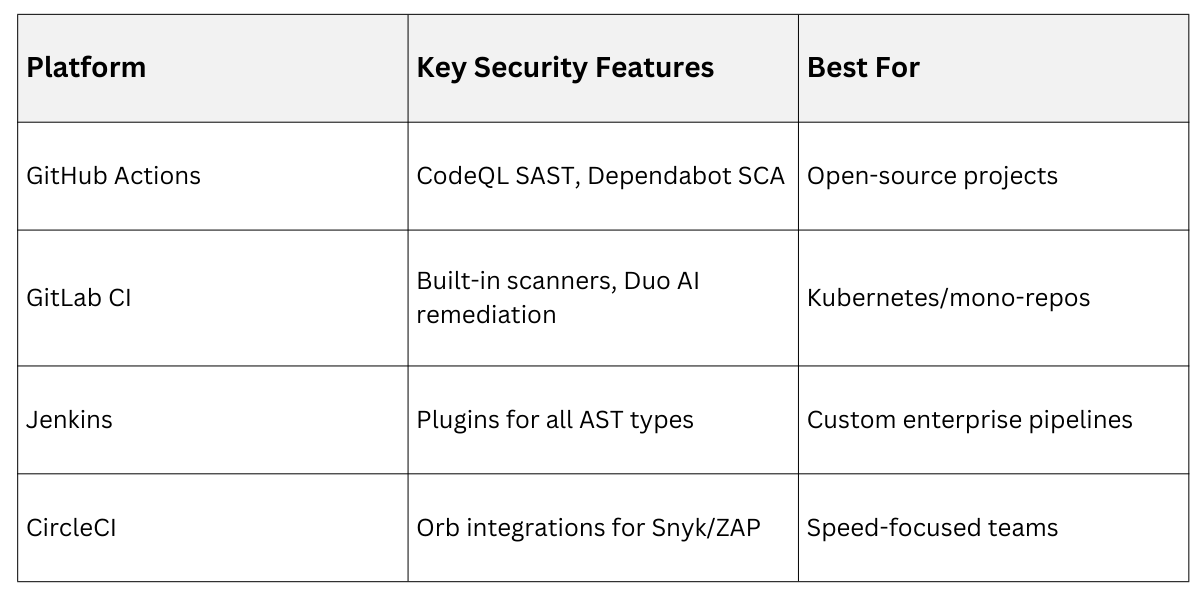Image resolution: width=1200 pixels, height=600 pixels.
Task: Select the Custom enterprise pipelines cell
Action: pyautogui.click(x=969, y=420)
